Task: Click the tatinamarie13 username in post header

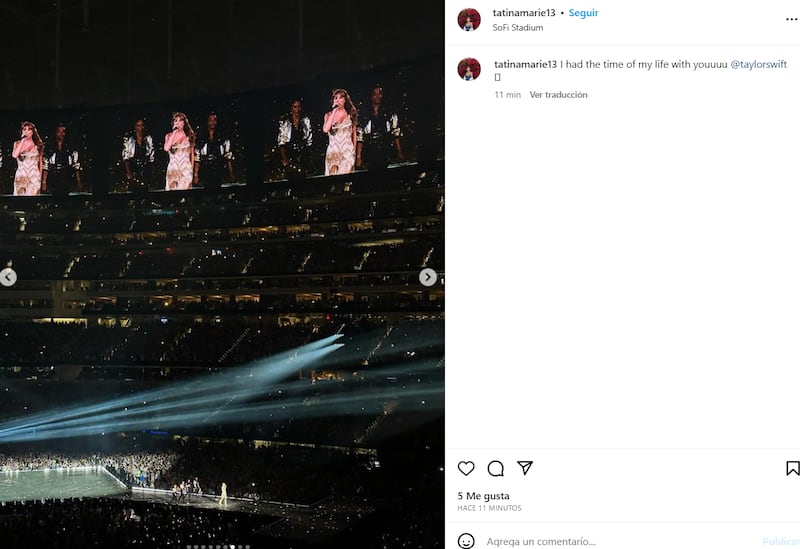Action: click(x=524, y=13)
